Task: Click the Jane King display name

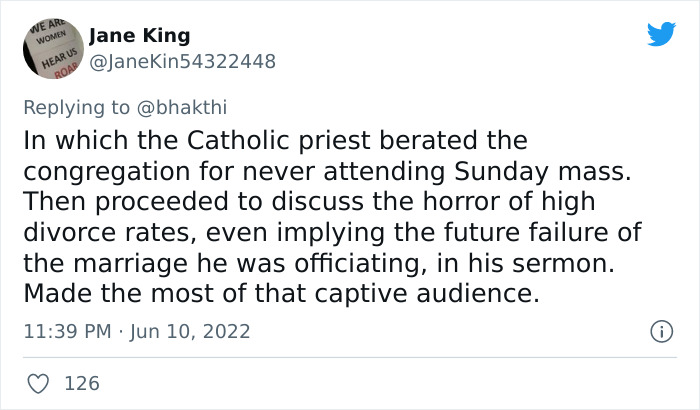Action: pos(139,35)
